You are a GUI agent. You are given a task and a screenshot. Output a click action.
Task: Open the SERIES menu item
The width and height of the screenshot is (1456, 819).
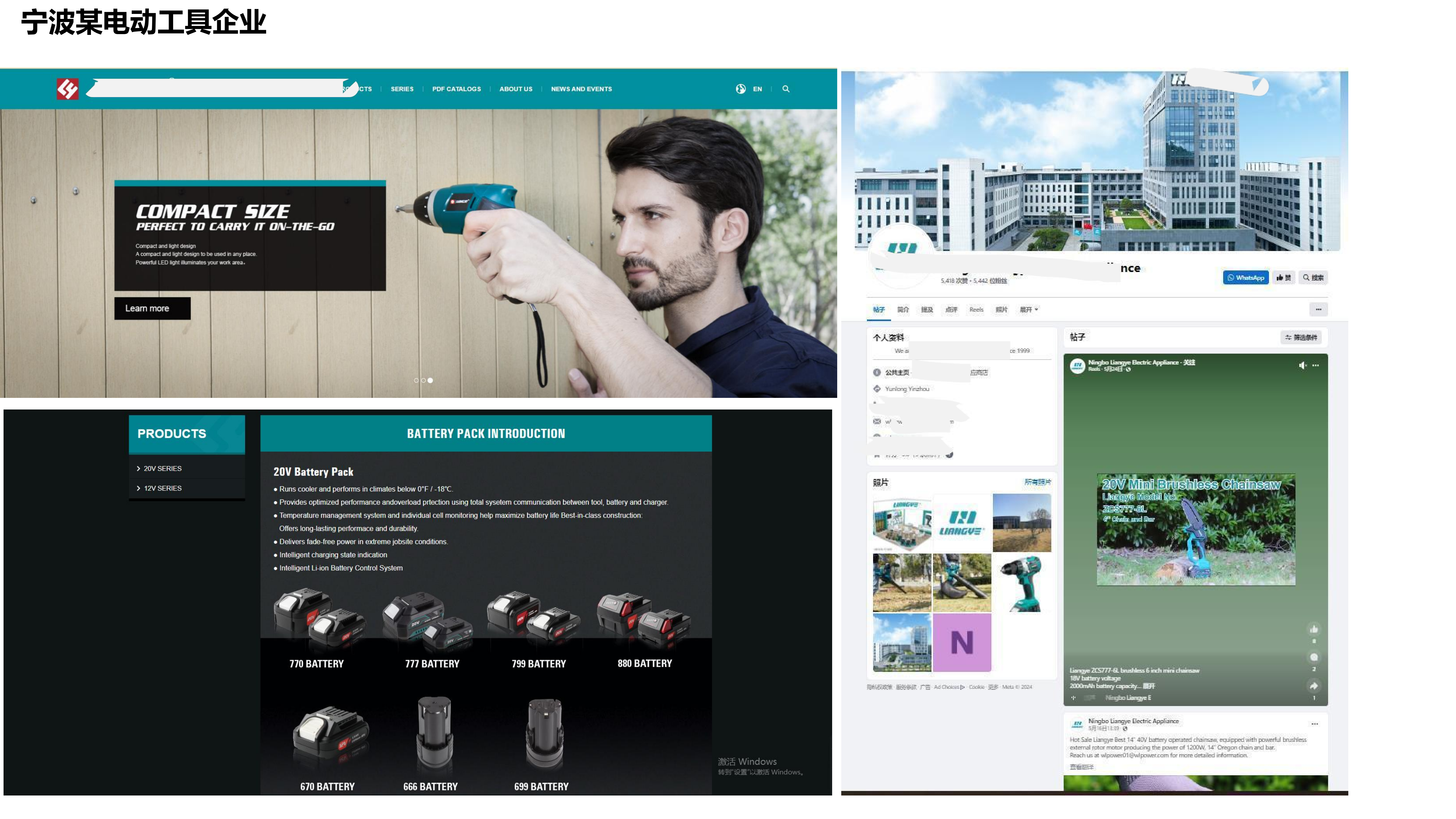tap(402, 89)
